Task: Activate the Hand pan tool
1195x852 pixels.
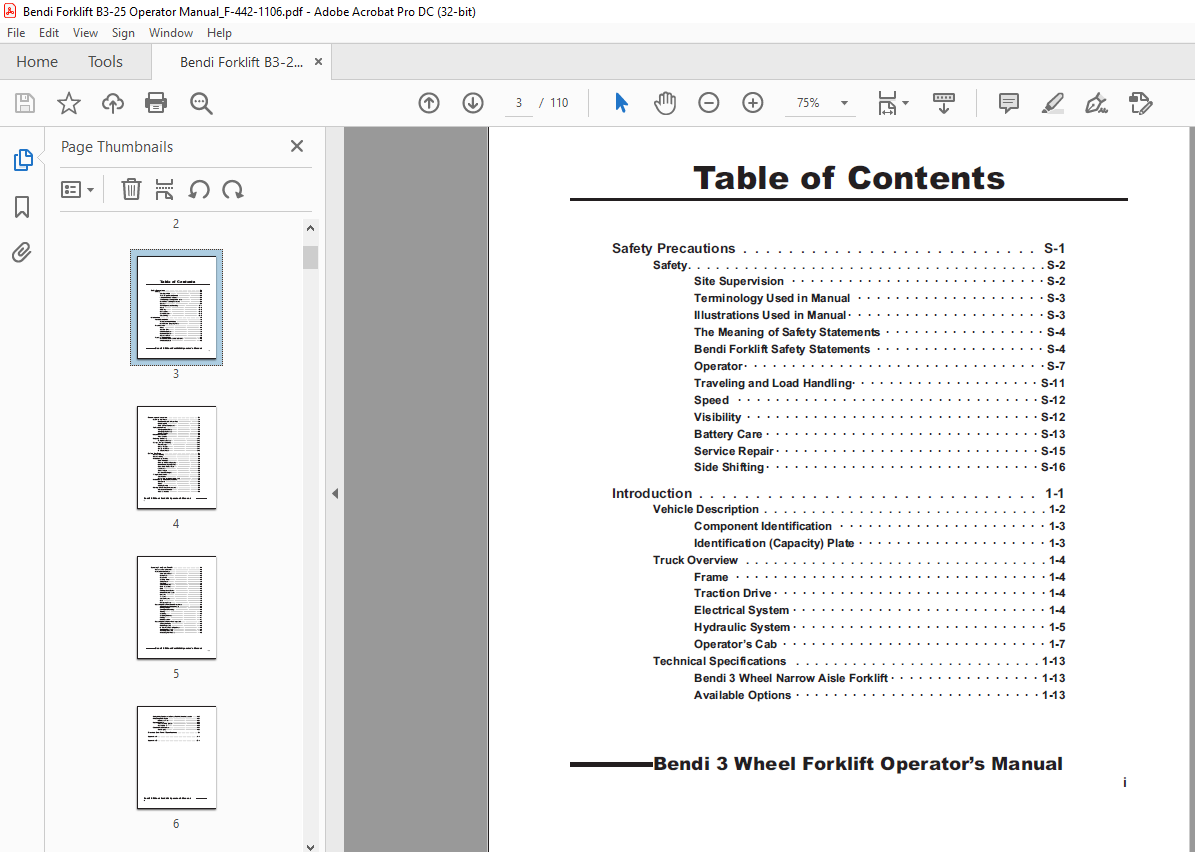Action: tap(665, 103)
